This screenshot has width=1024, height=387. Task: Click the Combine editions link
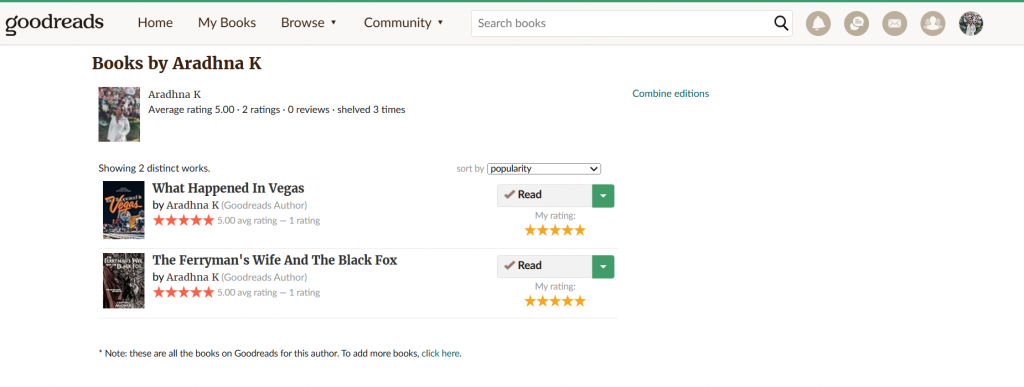670,93
